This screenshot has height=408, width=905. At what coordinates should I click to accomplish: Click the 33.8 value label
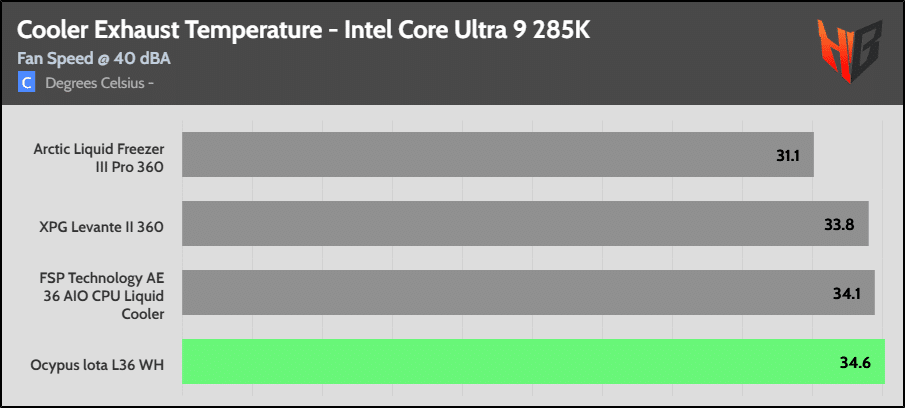click(839, 224)
